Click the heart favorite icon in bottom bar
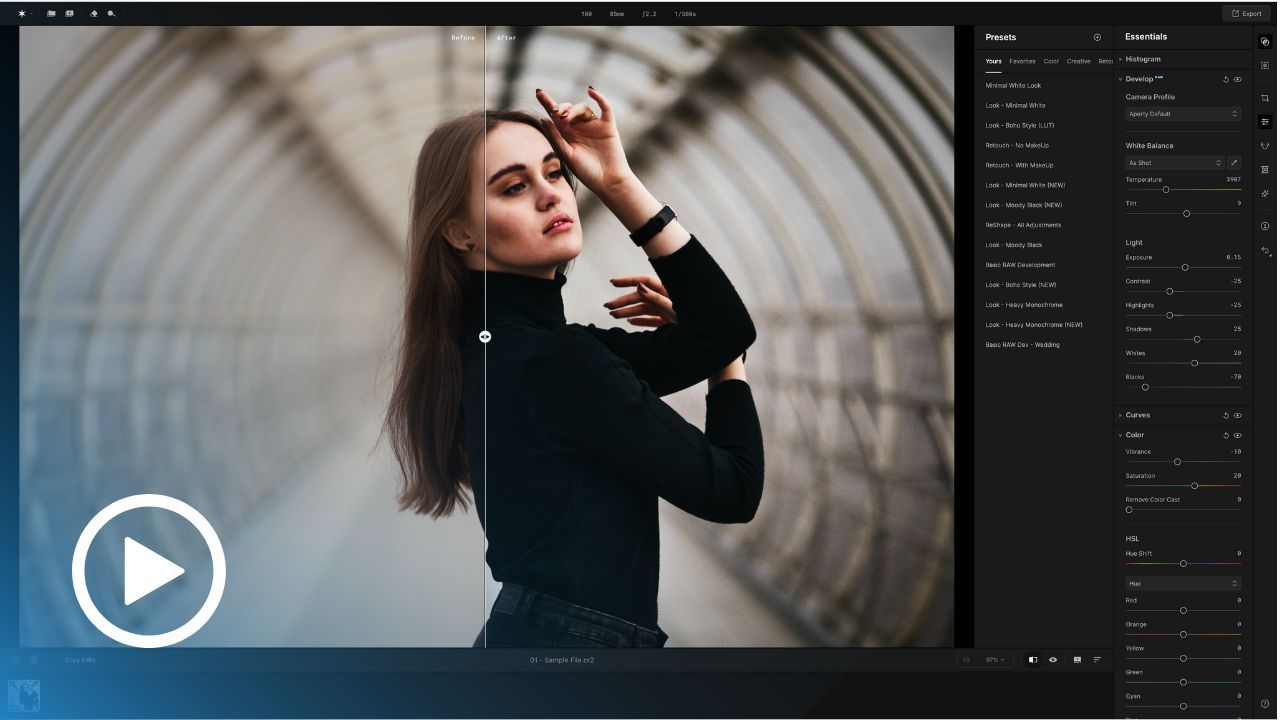 (16, 660)
